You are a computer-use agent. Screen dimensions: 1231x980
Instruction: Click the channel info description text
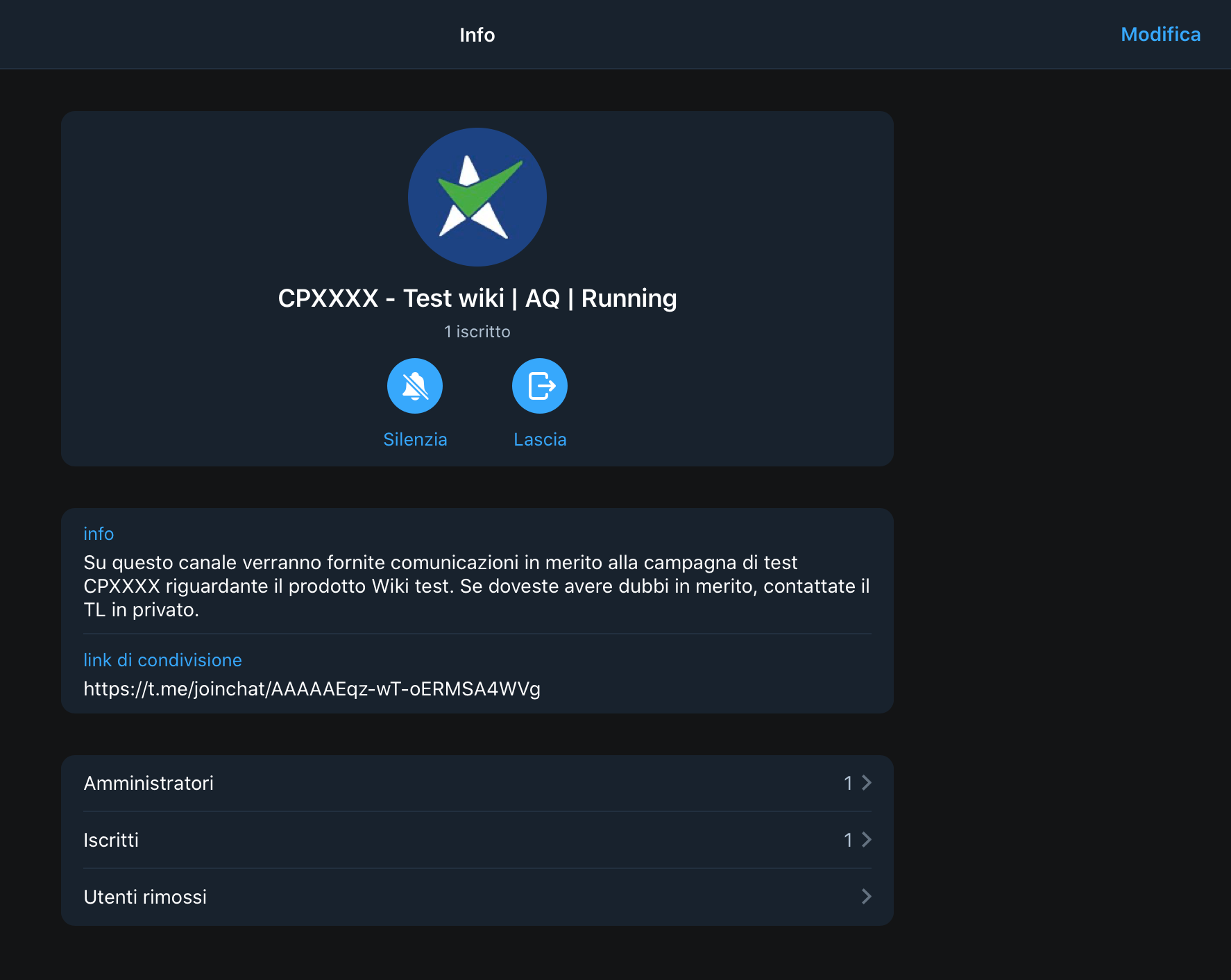tap(477, 586)
